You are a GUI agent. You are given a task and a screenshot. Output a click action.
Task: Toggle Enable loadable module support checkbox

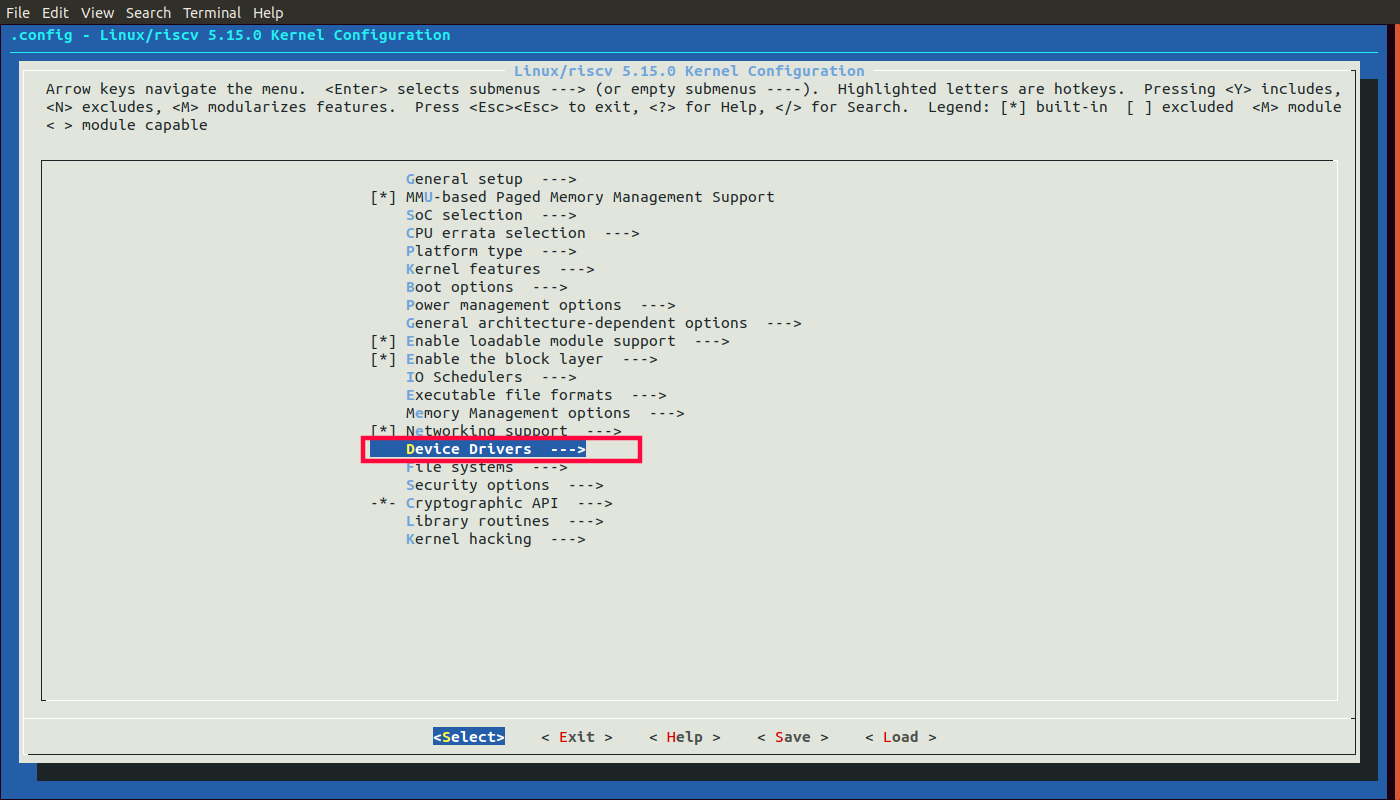click(x=384, y=341)
